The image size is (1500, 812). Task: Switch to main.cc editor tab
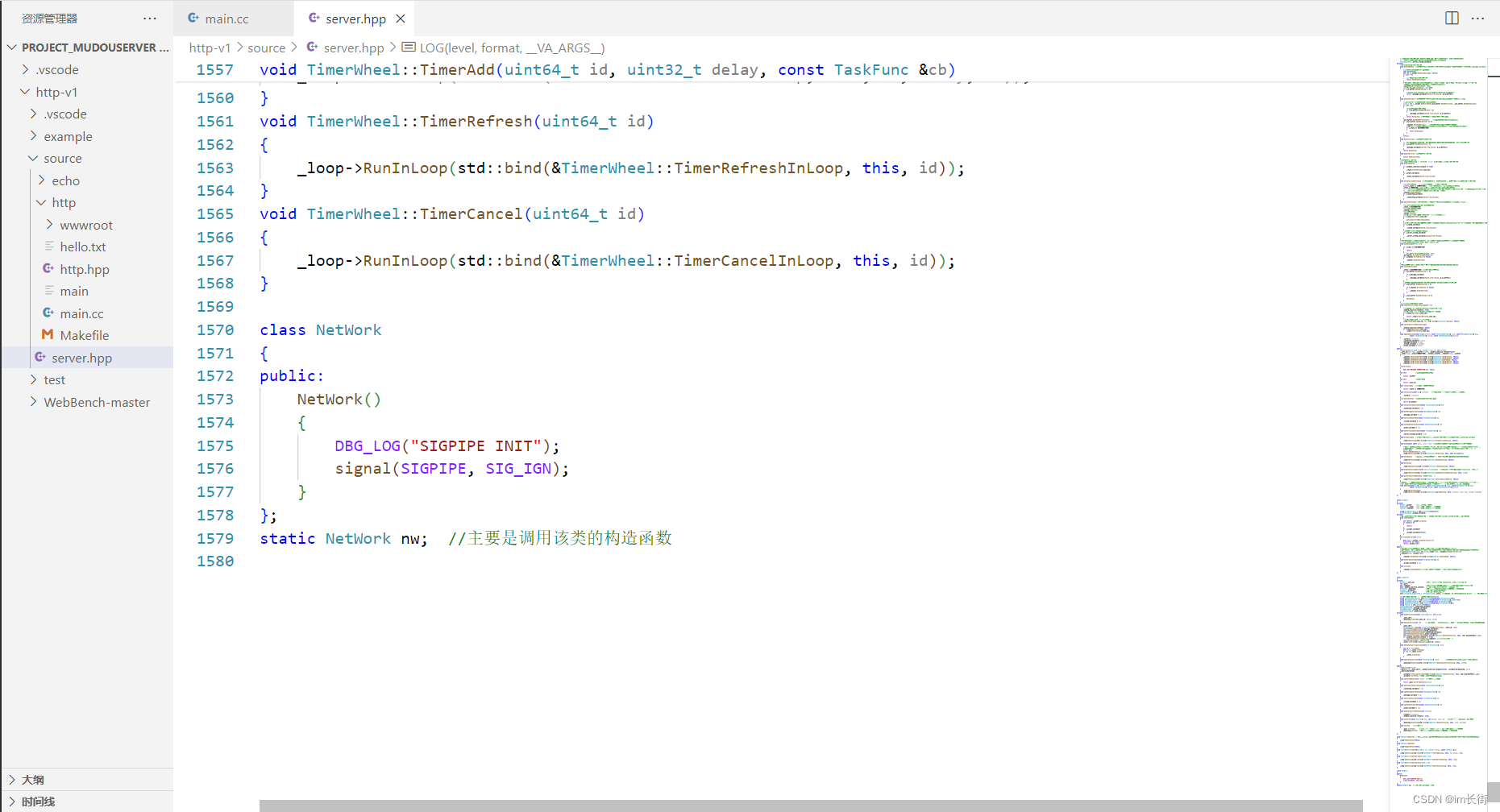point(234,19)
